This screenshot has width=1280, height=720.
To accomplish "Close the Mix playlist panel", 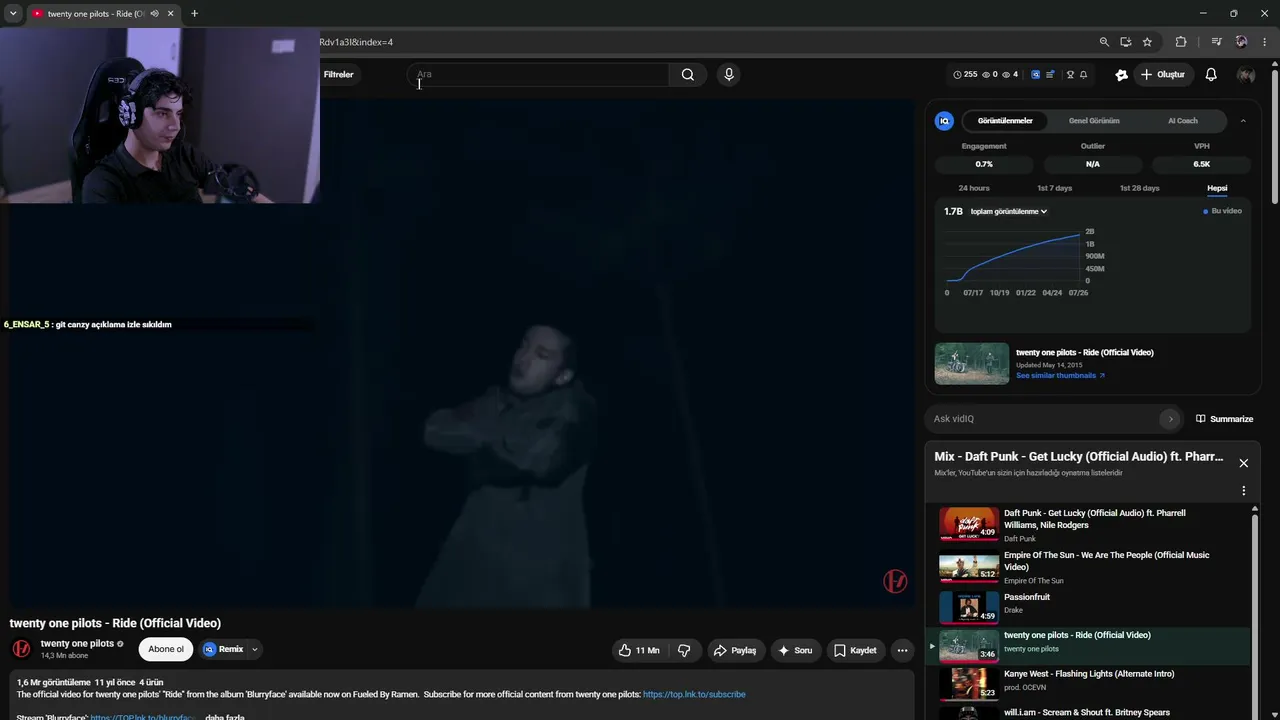I will point(1244,463).
